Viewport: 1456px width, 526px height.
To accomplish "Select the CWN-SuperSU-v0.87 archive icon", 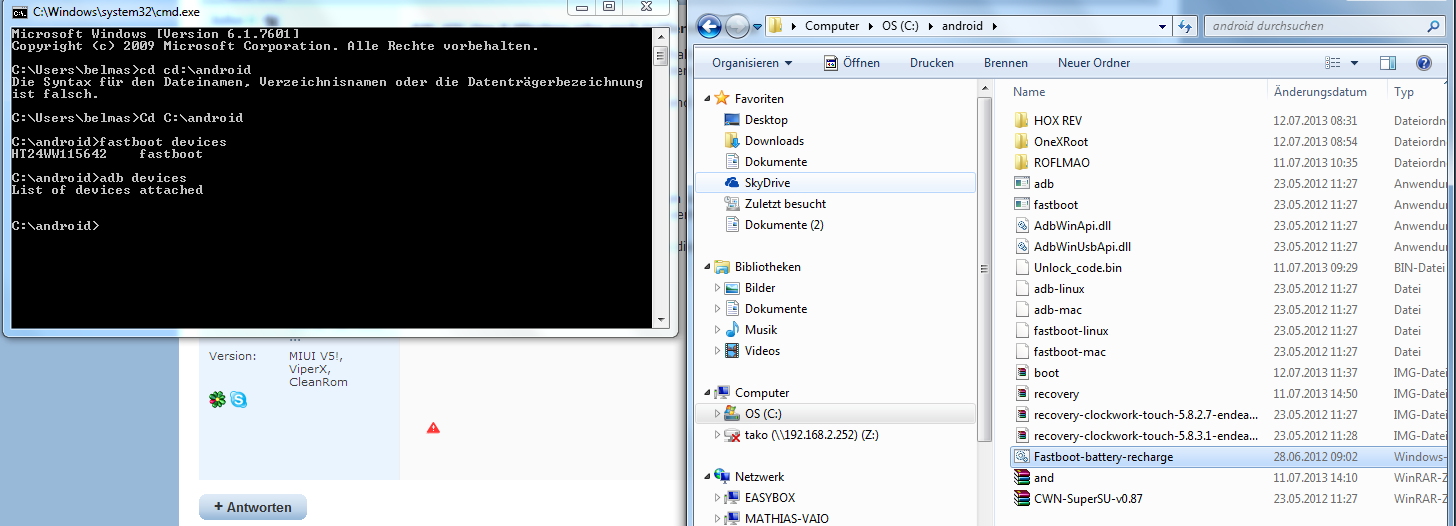I will [x=1022, y=498].
